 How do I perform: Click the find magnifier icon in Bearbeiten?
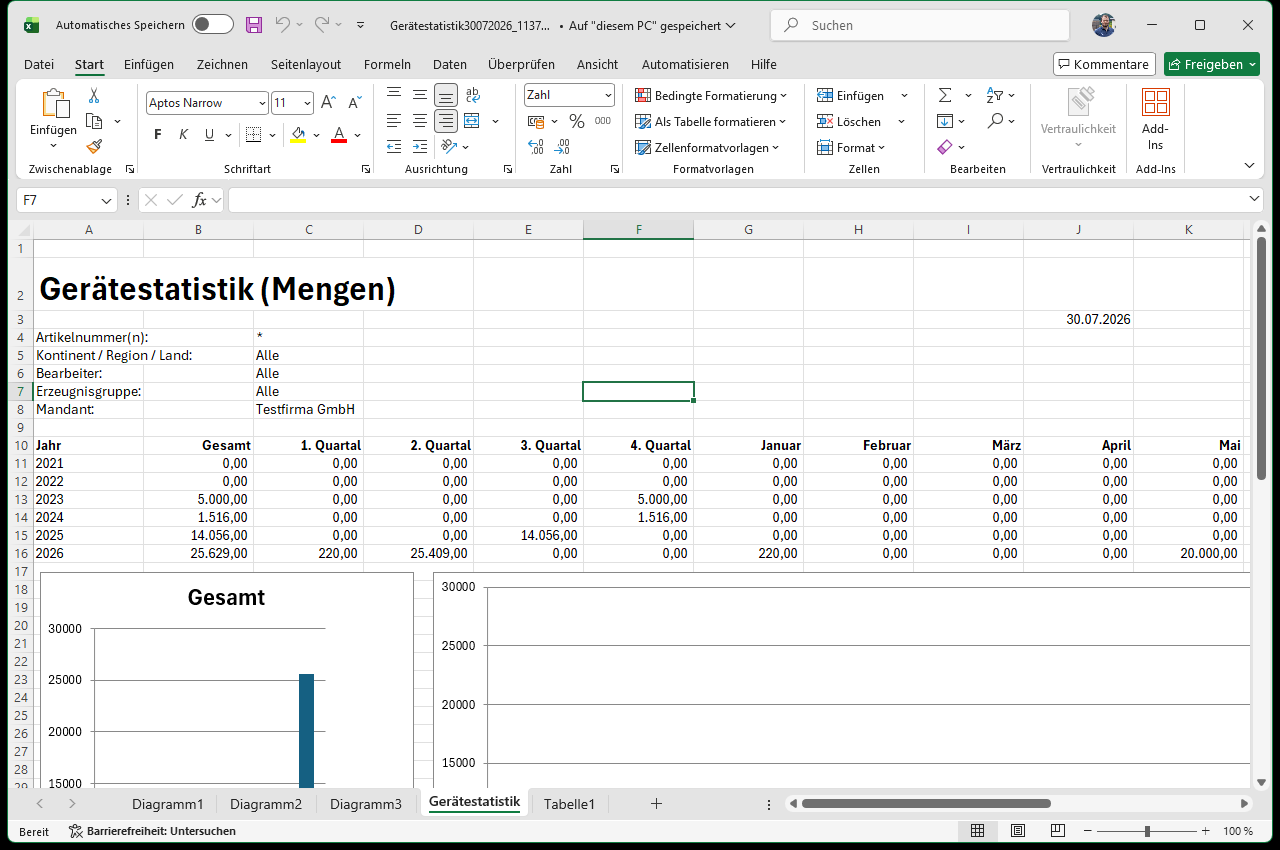coord(995,121)
